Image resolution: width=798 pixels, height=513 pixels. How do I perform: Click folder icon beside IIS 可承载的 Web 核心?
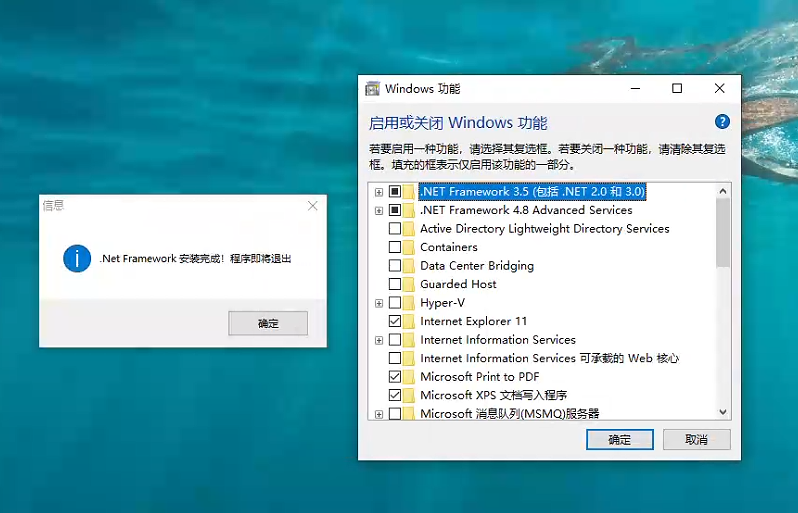[409, 358]
